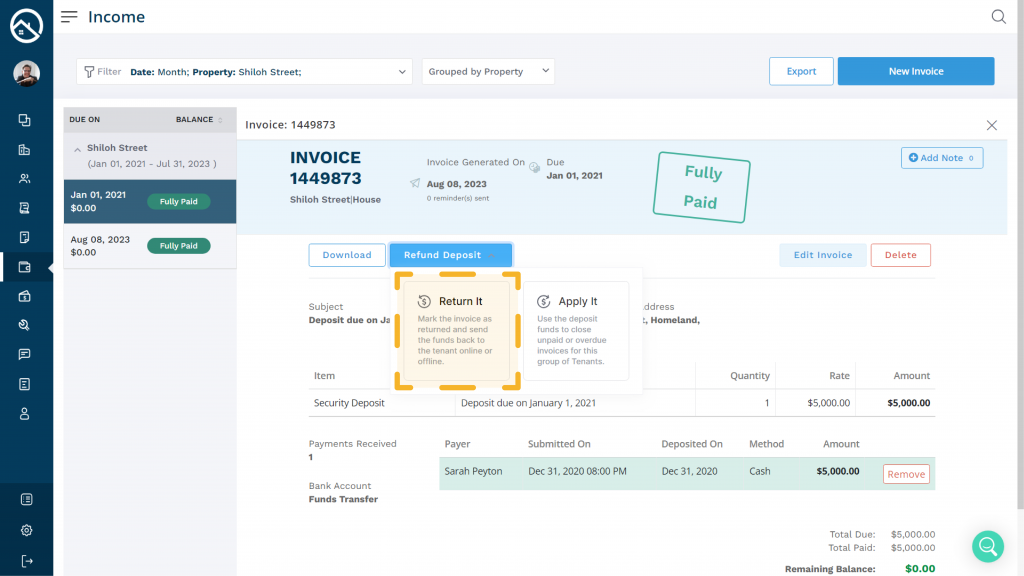This screenshot has height=576, width=1024.
Task: Click the logout icon in sidebar
Action: pyautogui.click(x=26, y=560)
